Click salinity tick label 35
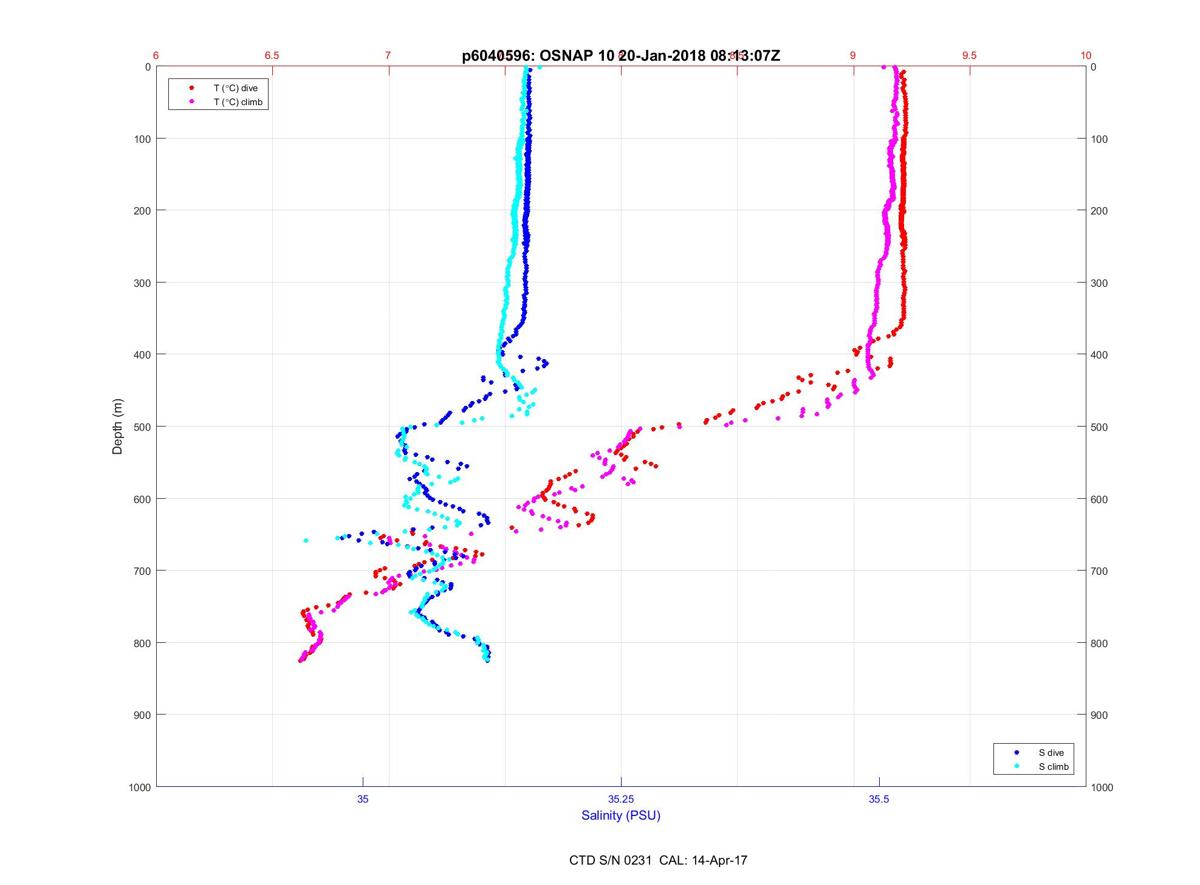This screenshot has height=885, width=1200. [x=363, y=800]
